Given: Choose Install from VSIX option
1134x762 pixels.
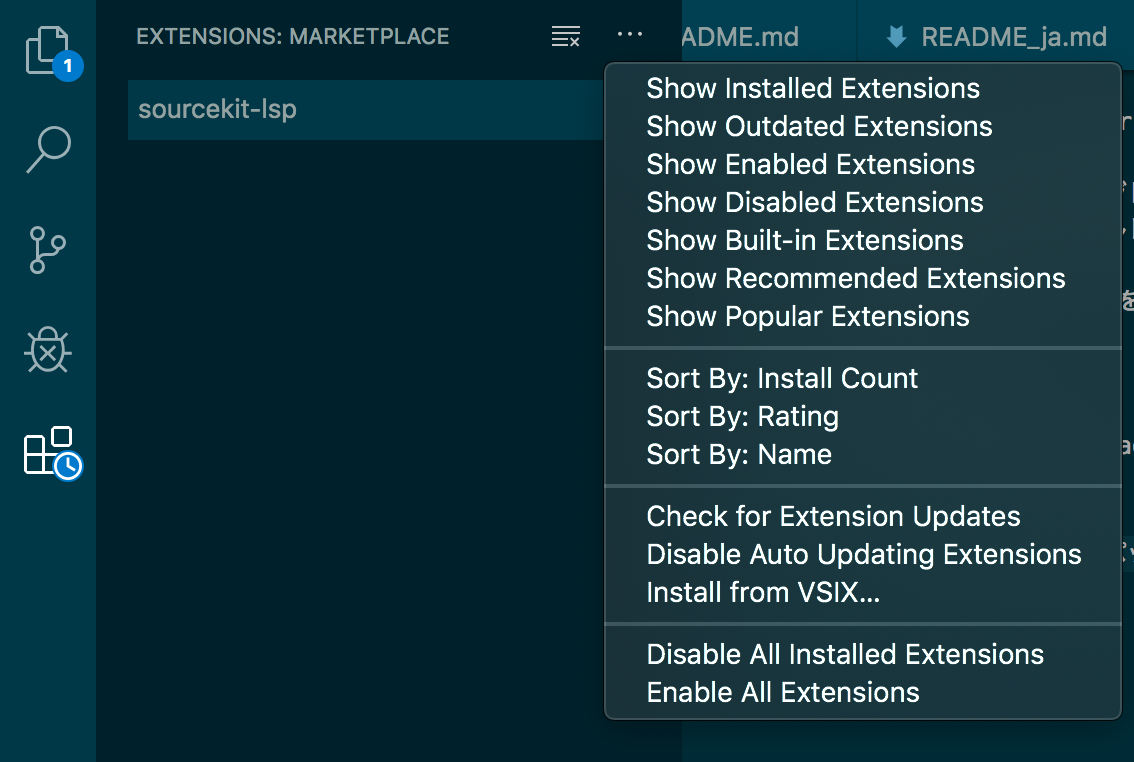Looking at the screenshot, I should tap(763, 592).
